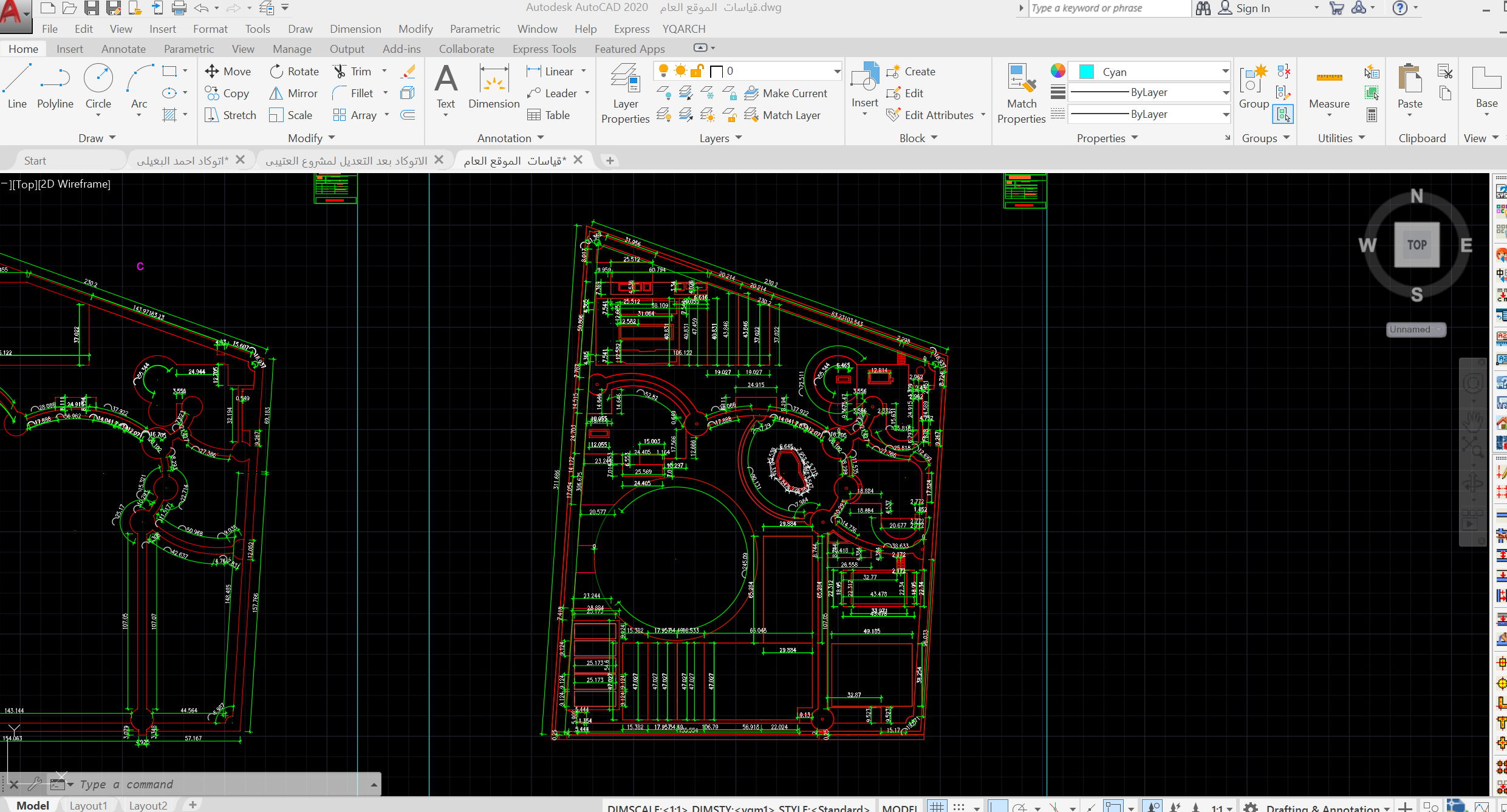Toggle ortho mode in status bar
The width and height of the screenshot is (1507, 812).
[997, 807]
